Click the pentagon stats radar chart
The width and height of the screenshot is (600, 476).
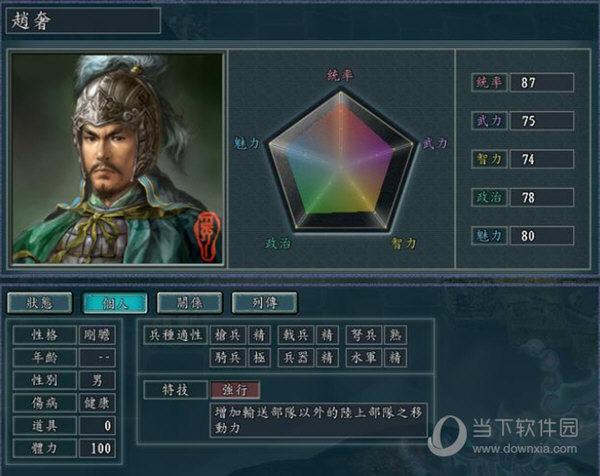pyautogui.click(x=341, y=161)
